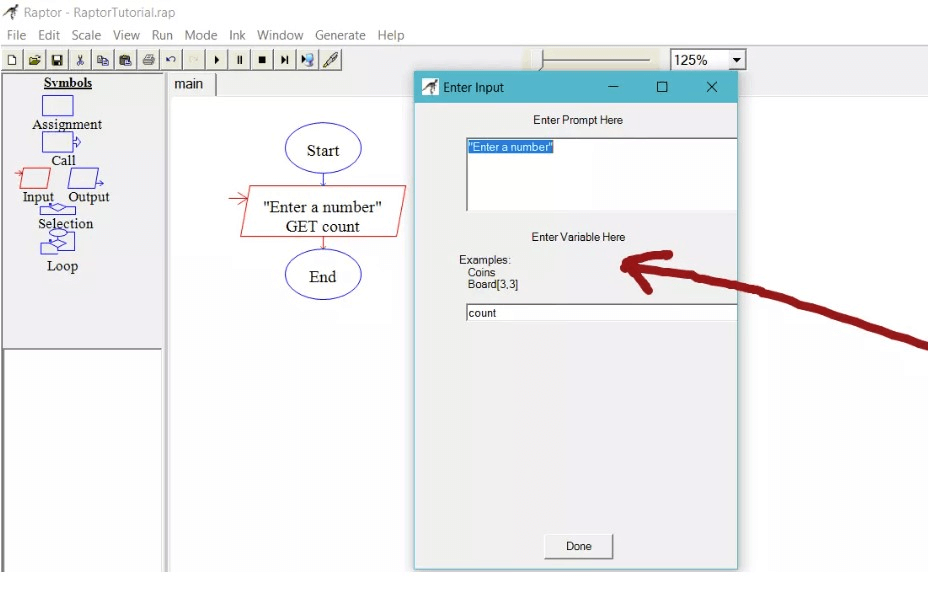Open the Scale menu
Image resolution: width=928 pixels, height=595 pixels.
click(x=86, y=36)
